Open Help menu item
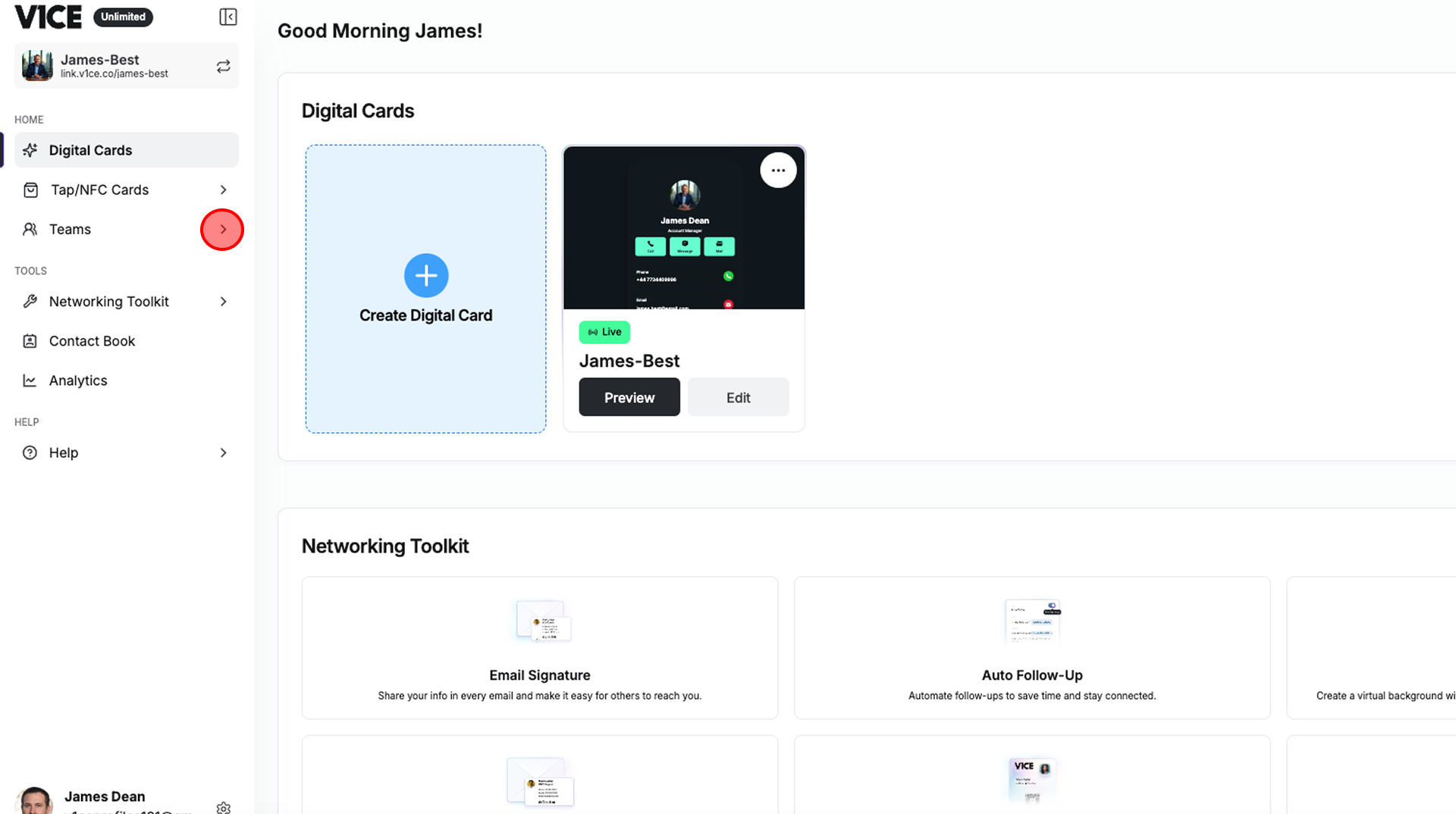Screen dimensions: 1456x814 pos(126,452)
